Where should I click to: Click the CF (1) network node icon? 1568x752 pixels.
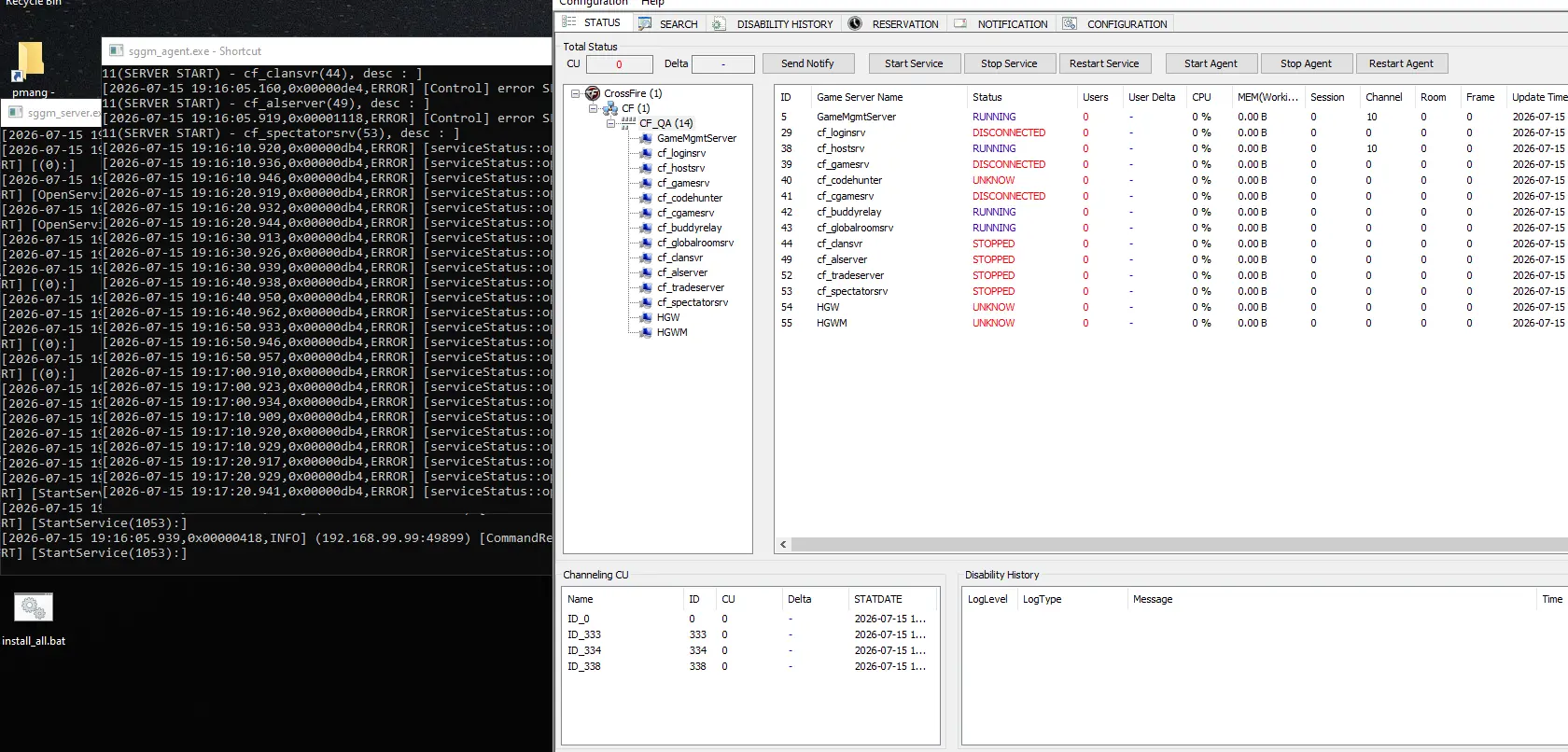[x=610, y=108]
